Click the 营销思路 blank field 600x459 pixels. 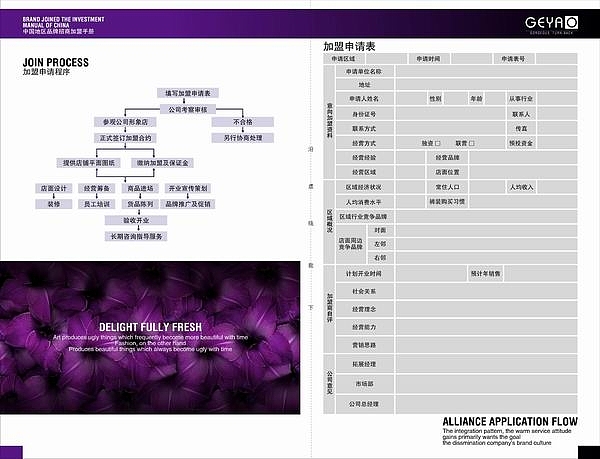(x=486, y=345)
